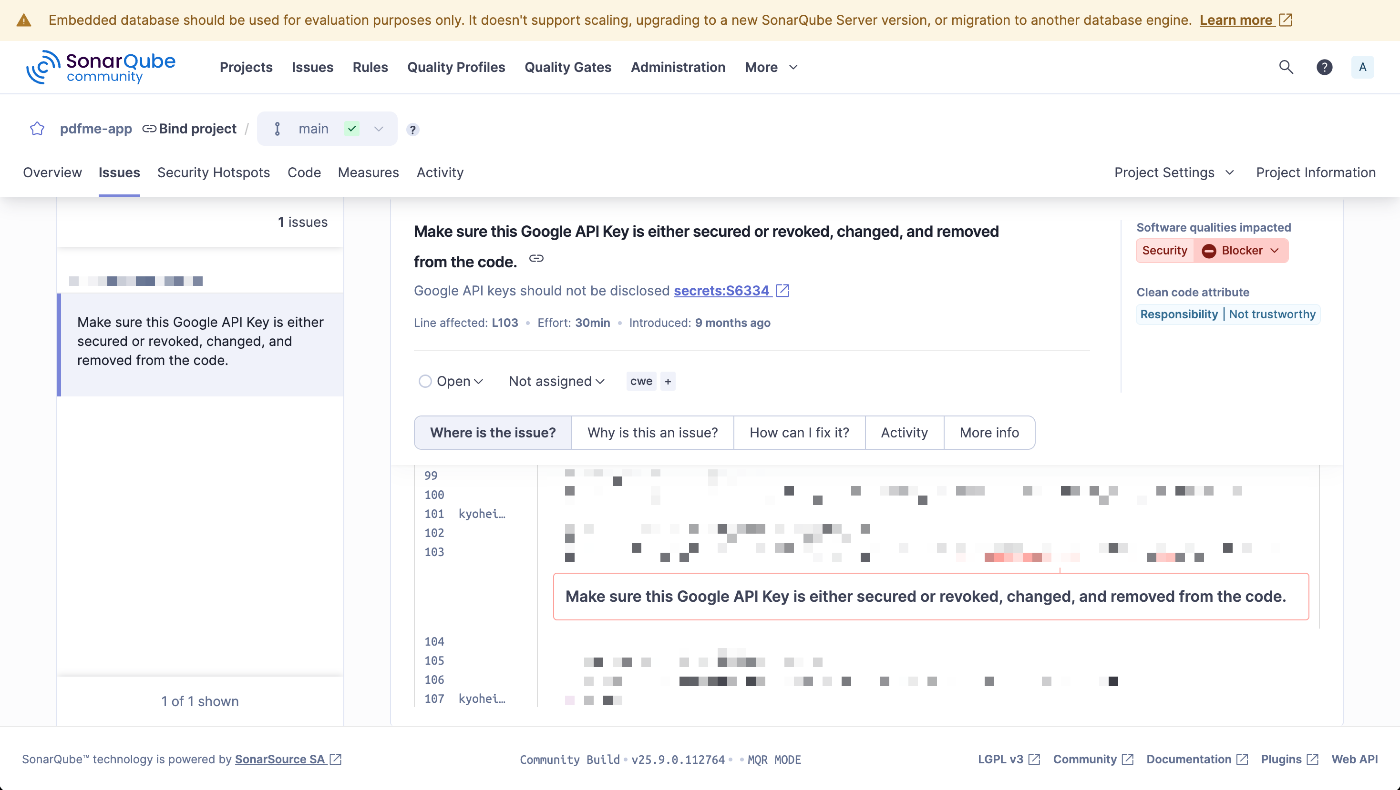Open the help question mark icon
The height and width of the screenshot is (790, 1400).
pos(1324,67)
